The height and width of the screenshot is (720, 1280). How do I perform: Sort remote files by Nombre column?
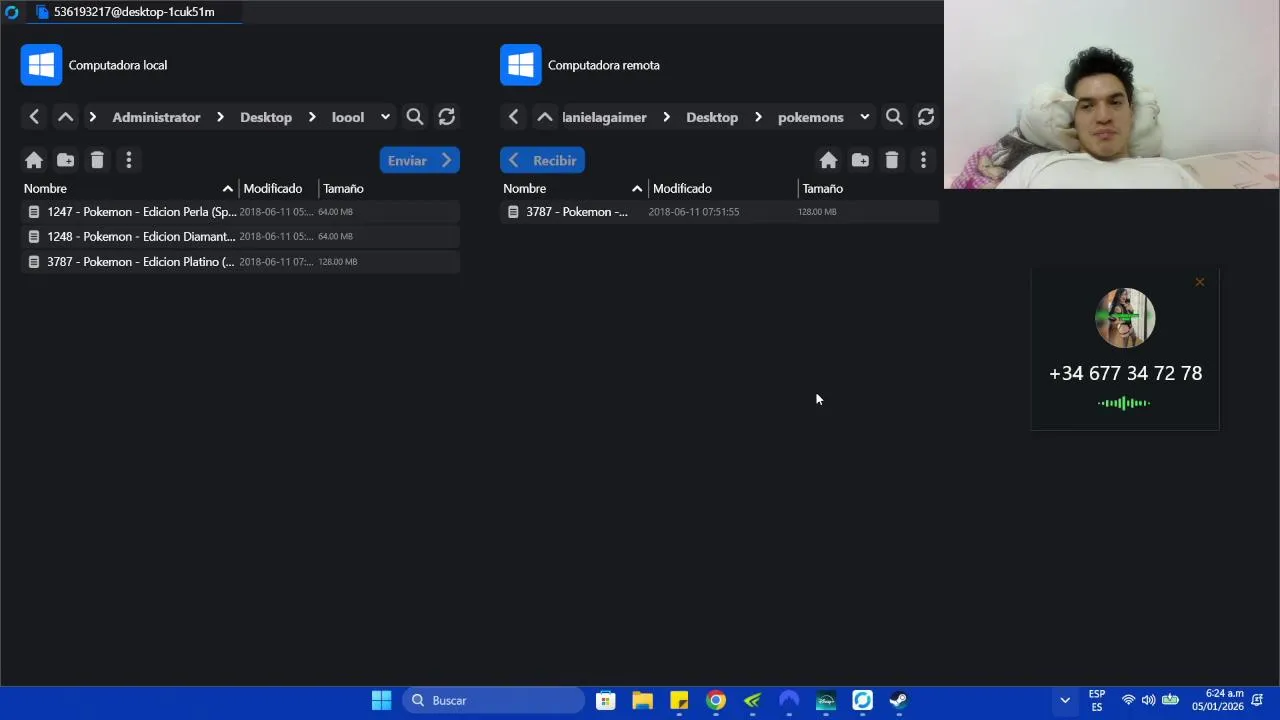(x=525, y=188)
